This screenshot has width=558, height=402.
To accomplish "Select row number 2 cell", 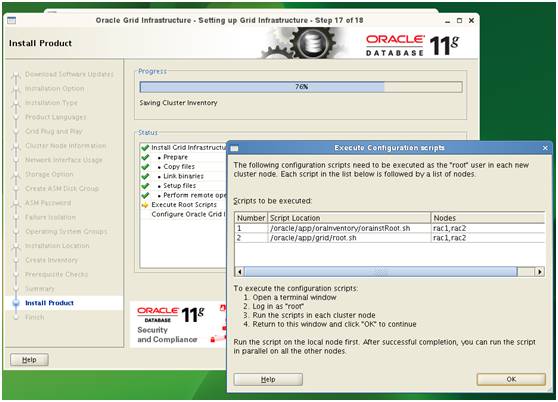I will (x=251, y=238).
